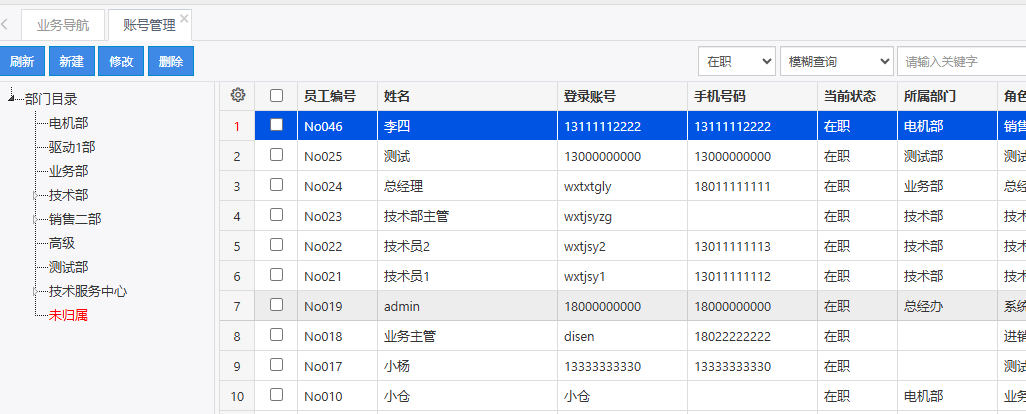Screen dimensions: 1026x414
Task: Open the 未归属 tree node
Action: point(68,315)
